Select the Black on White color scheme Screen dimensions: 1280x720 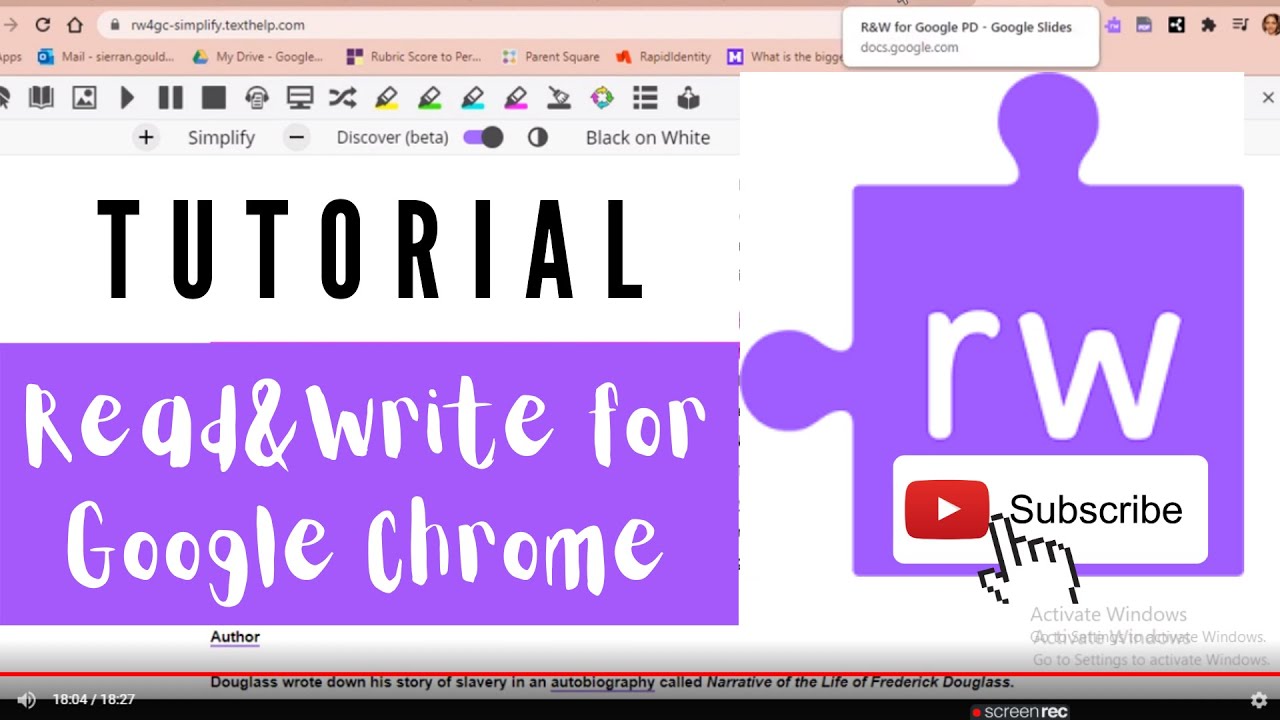click(648, 138)
